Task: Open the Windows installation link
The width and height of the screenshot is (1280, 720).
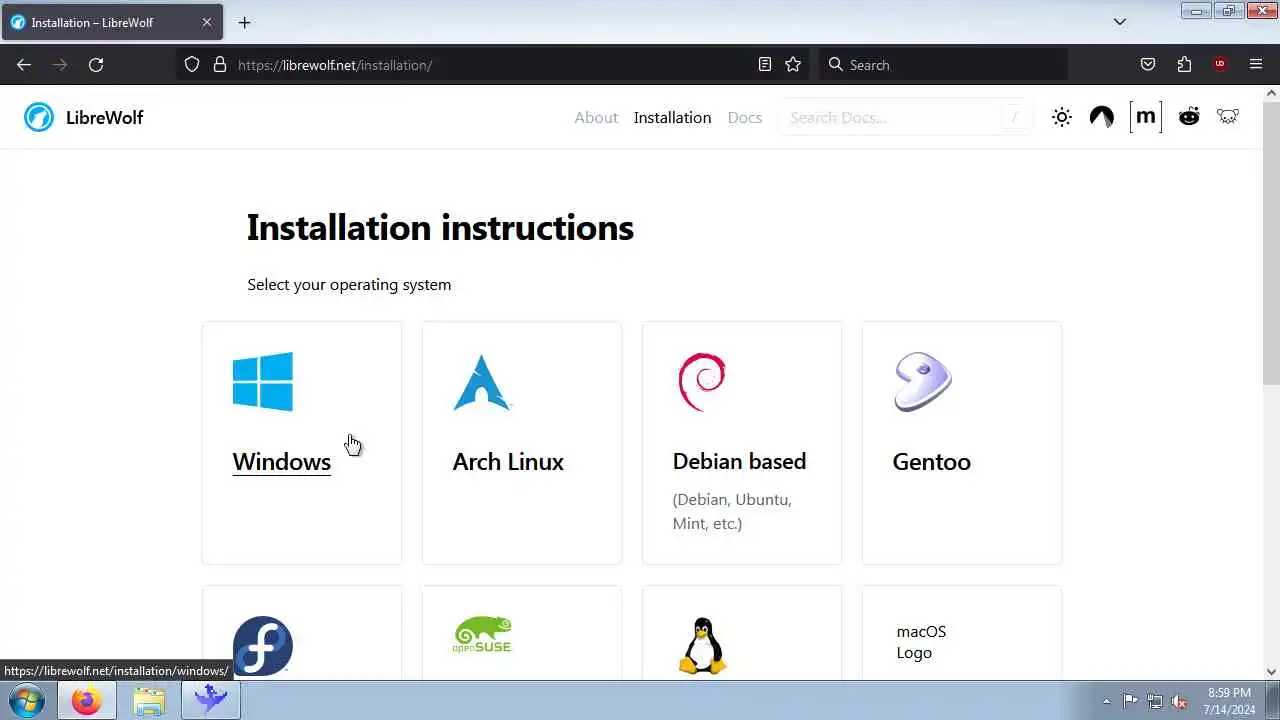Action: [281, 461]
